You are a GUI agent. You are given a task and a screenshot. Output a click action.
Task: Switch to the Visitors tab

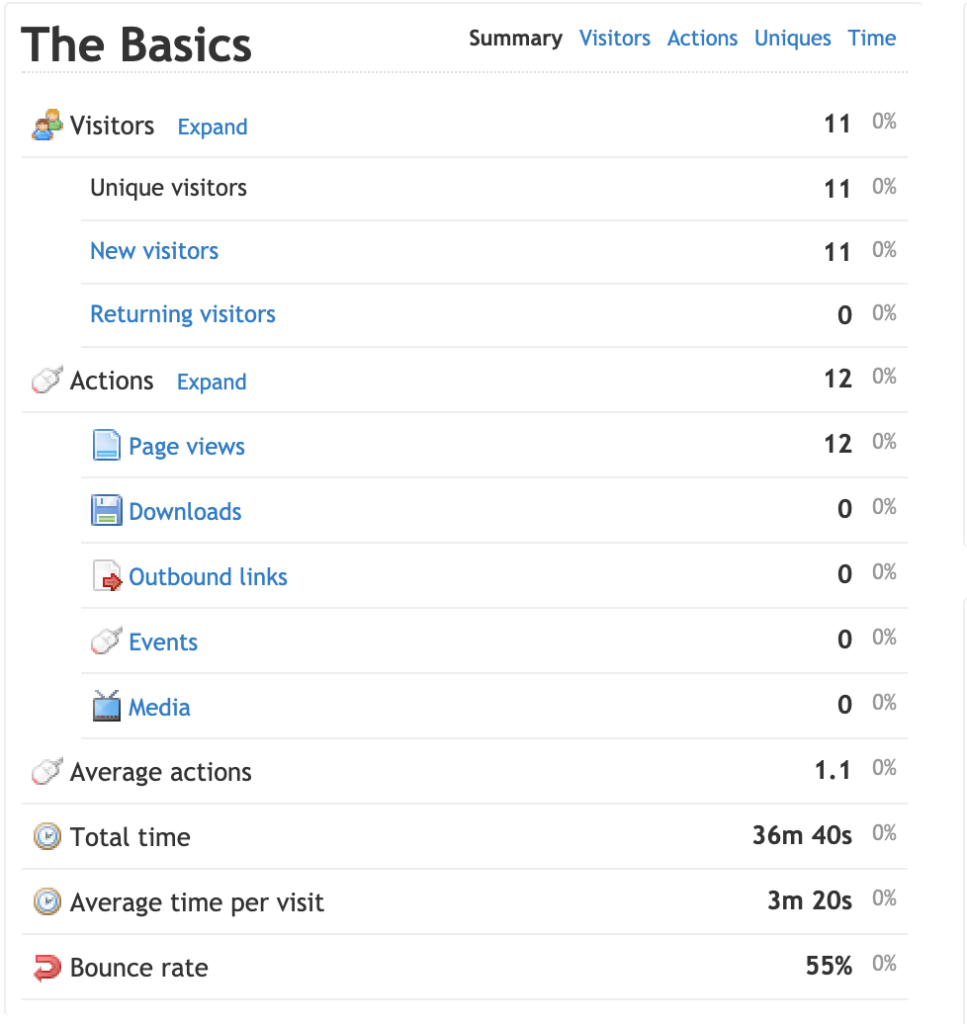point(614,38)
